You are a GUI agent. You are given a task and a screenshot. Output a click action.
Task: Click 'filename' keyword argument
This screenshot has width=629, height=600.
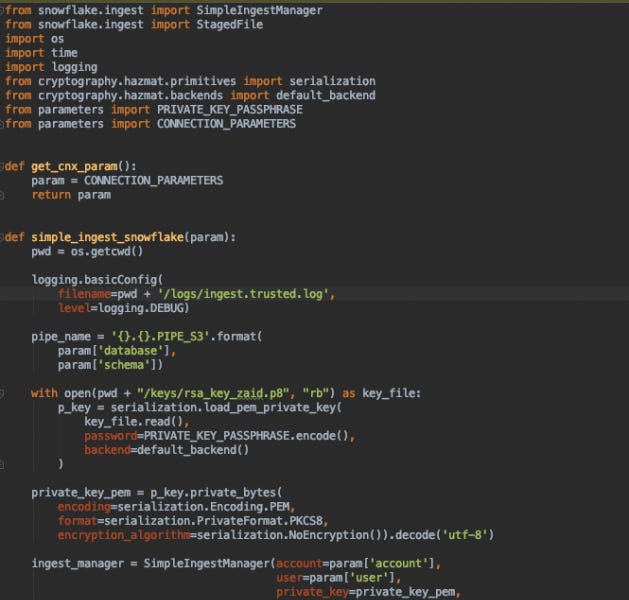84,294
